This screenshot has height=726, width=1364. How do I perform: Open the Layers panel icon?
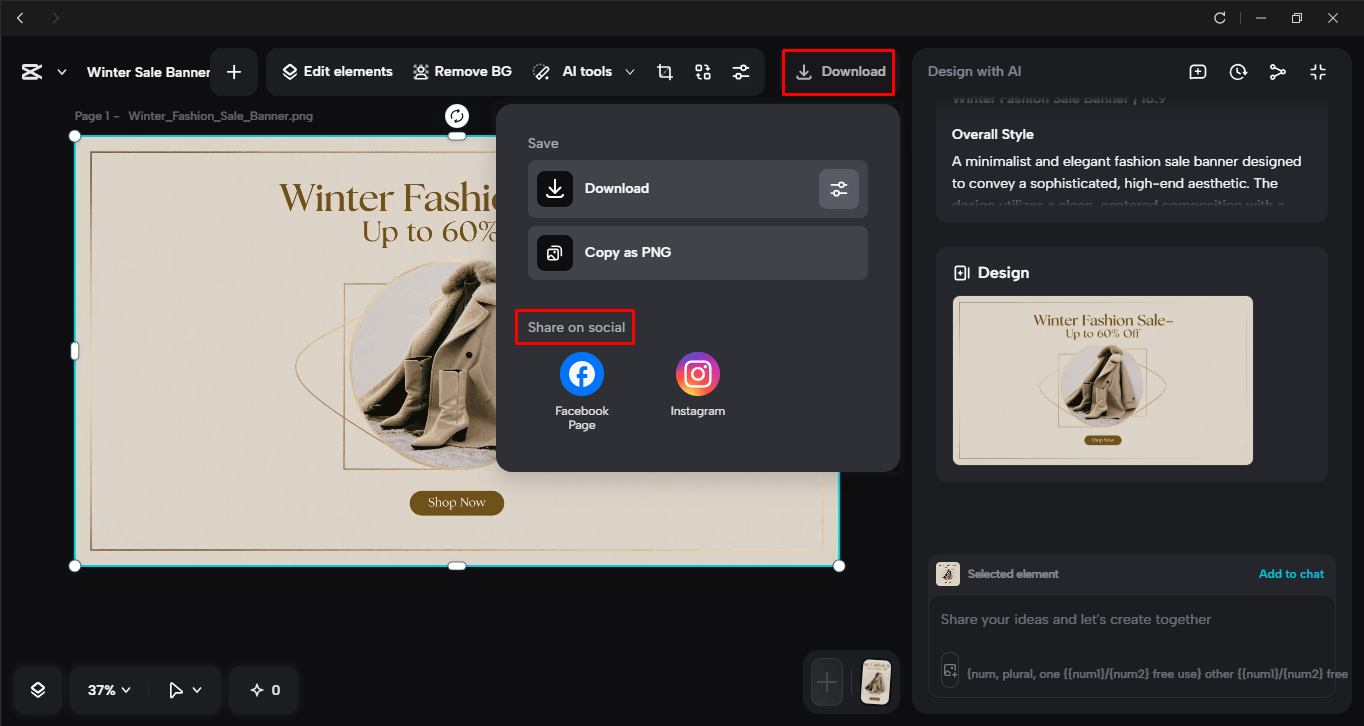[x=37, y=689]
